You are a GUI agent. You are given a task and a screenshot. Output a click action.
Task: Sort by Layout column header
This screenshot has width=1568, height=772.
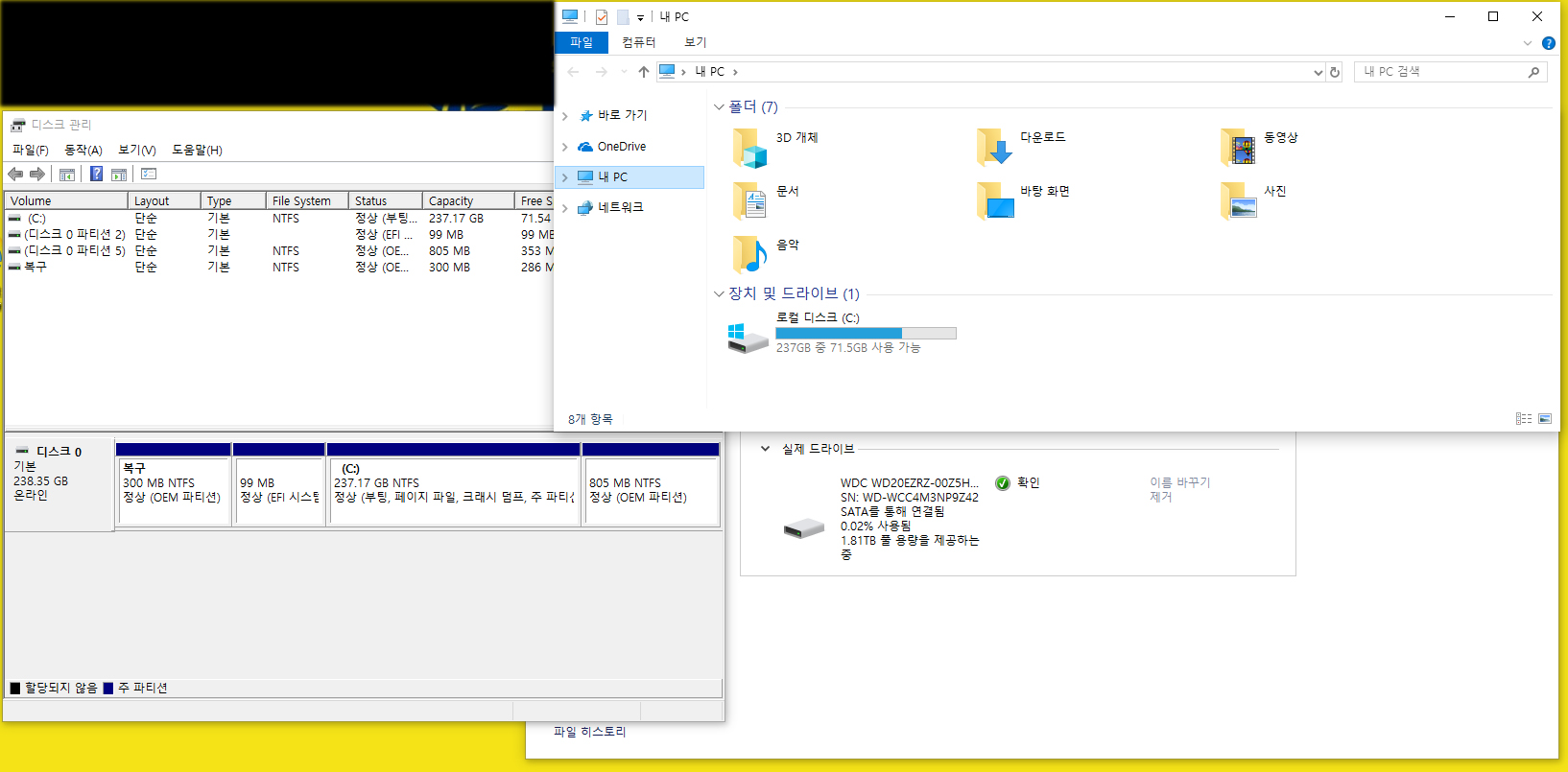point(164,200)
